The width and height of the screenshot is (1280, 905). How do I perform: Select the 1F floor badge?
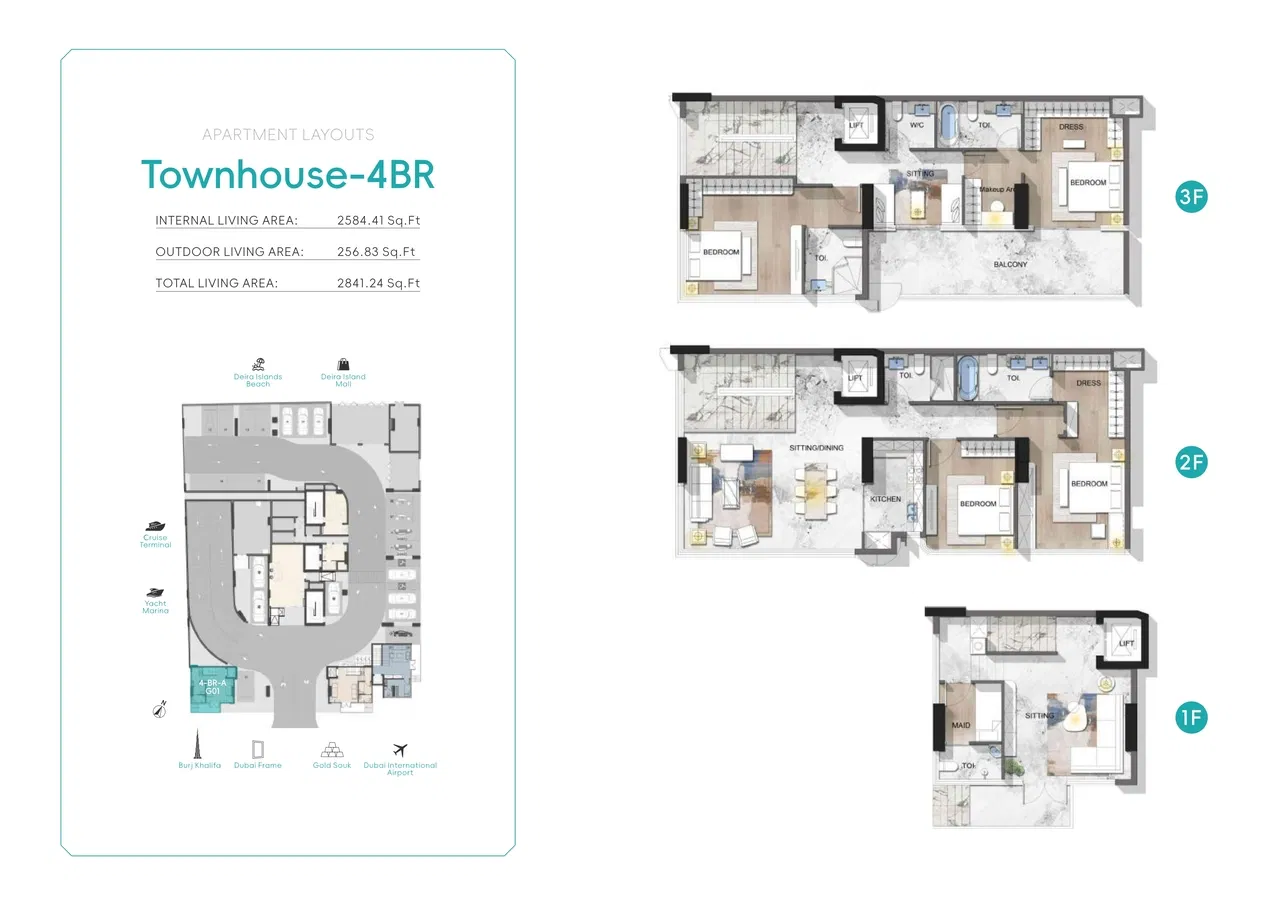[1191, 717]
